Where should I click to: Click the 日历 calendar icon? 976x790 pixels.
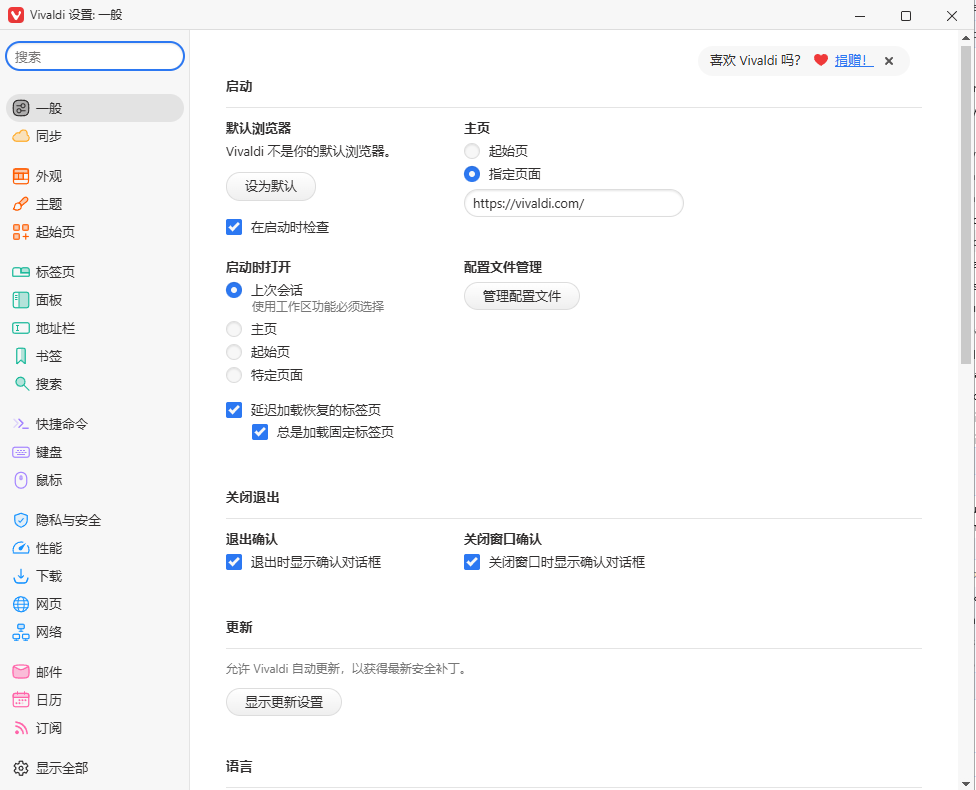click(21, 700)
